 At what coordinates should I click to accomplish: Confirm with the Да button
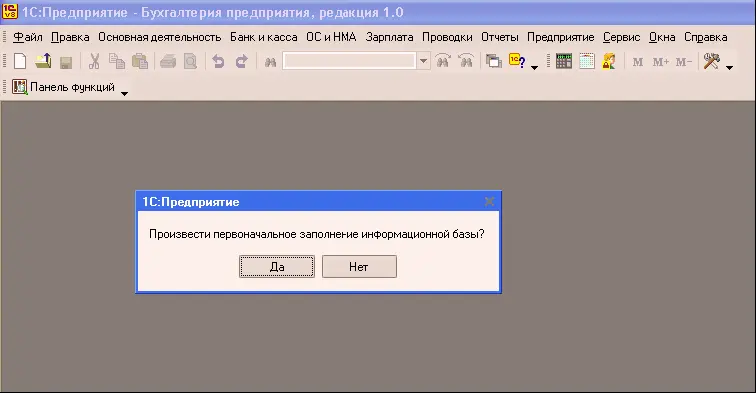[x=277, y=267]
